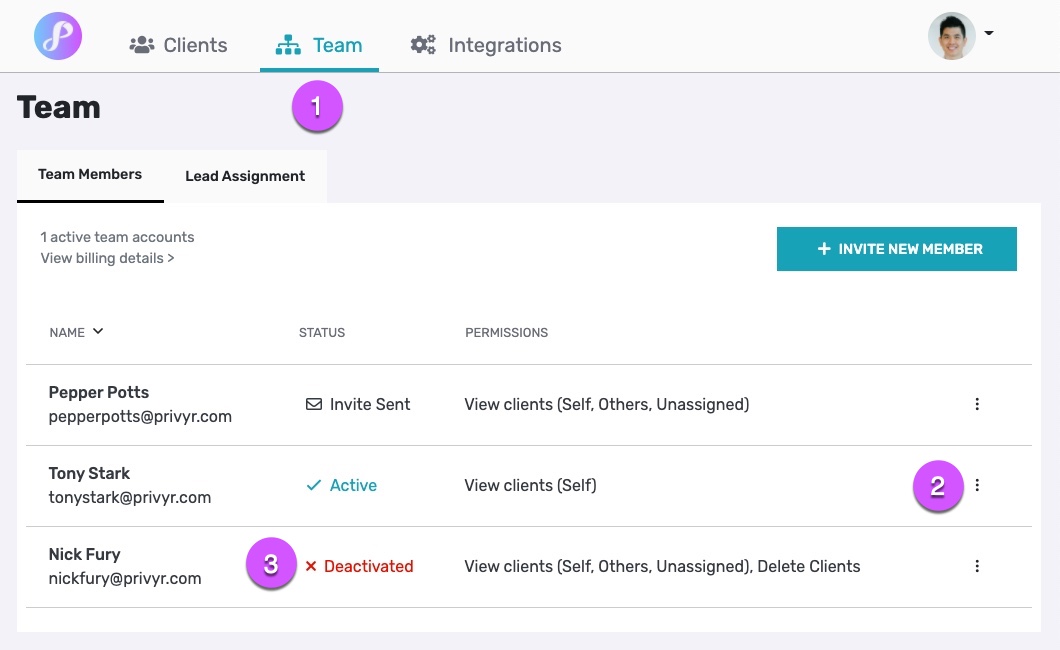
Task: Click the profile avatar photo
Action: click(x=951, y=36)
